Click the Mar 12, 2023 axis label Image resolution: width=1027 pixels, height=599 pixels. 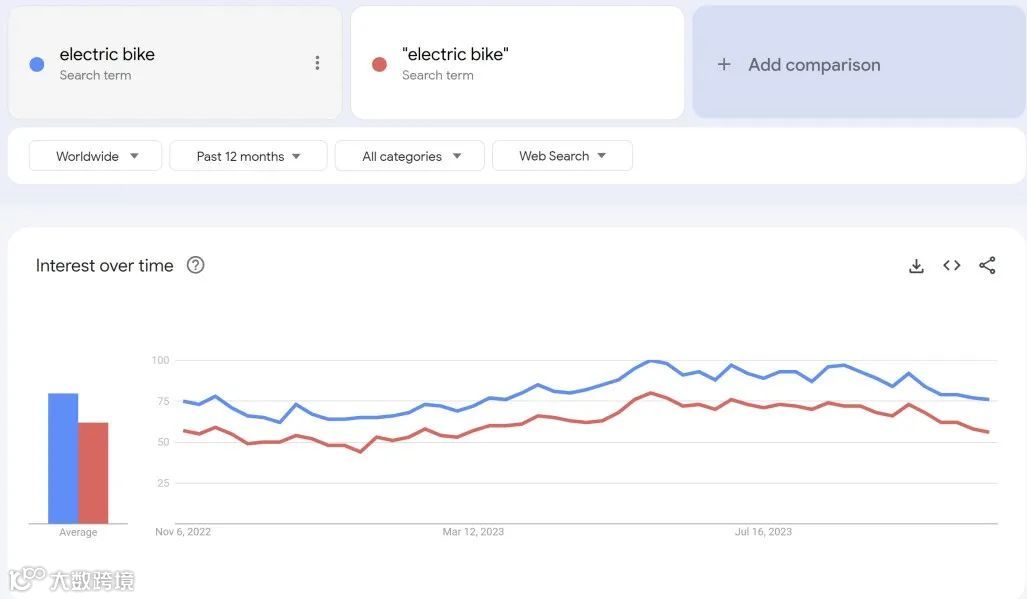472,531
